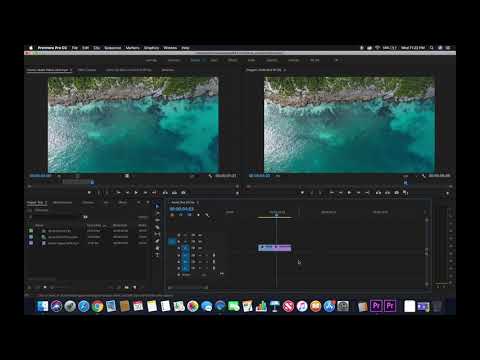Open the Window menu
The width and height of the screenshot is (480, 360).
(170, 48)
